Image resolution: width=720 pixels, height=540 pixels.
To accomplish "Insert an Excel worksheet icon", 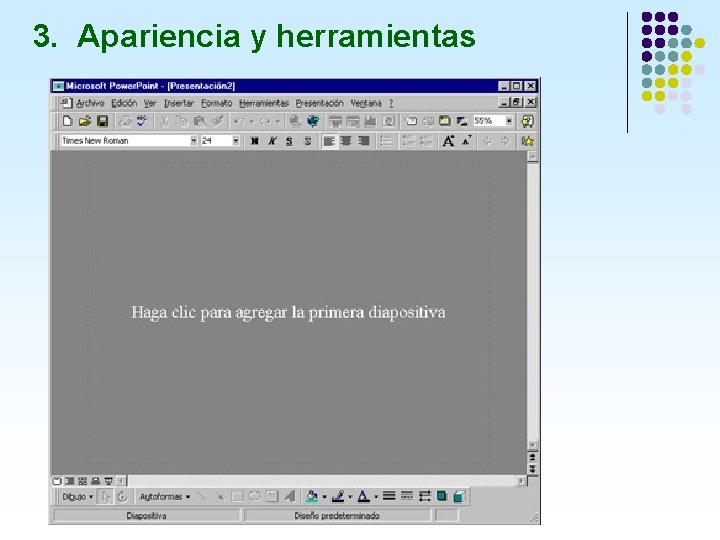I will [353, 121].
